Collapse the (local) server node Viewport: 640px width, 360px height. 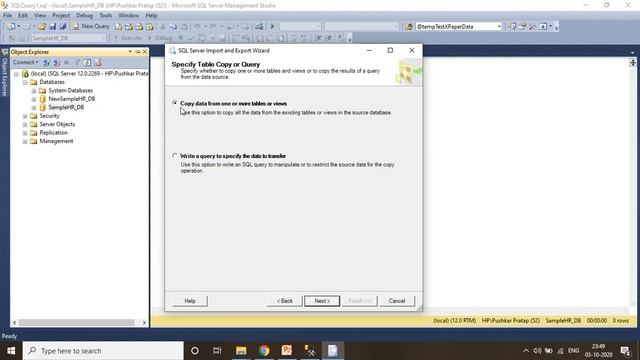[x=16, y=74]
